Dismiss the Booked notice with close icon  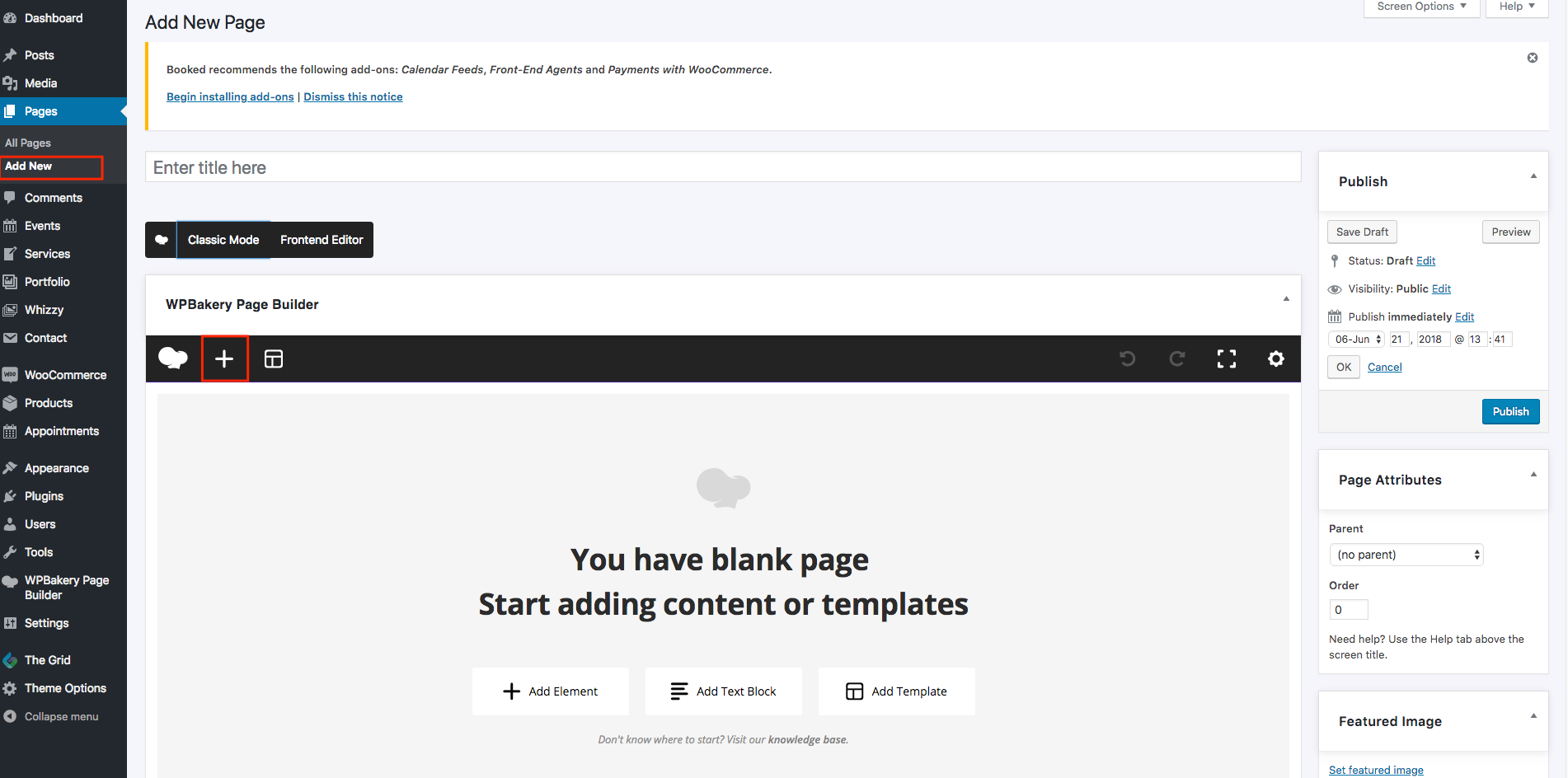coord(1533,58)
